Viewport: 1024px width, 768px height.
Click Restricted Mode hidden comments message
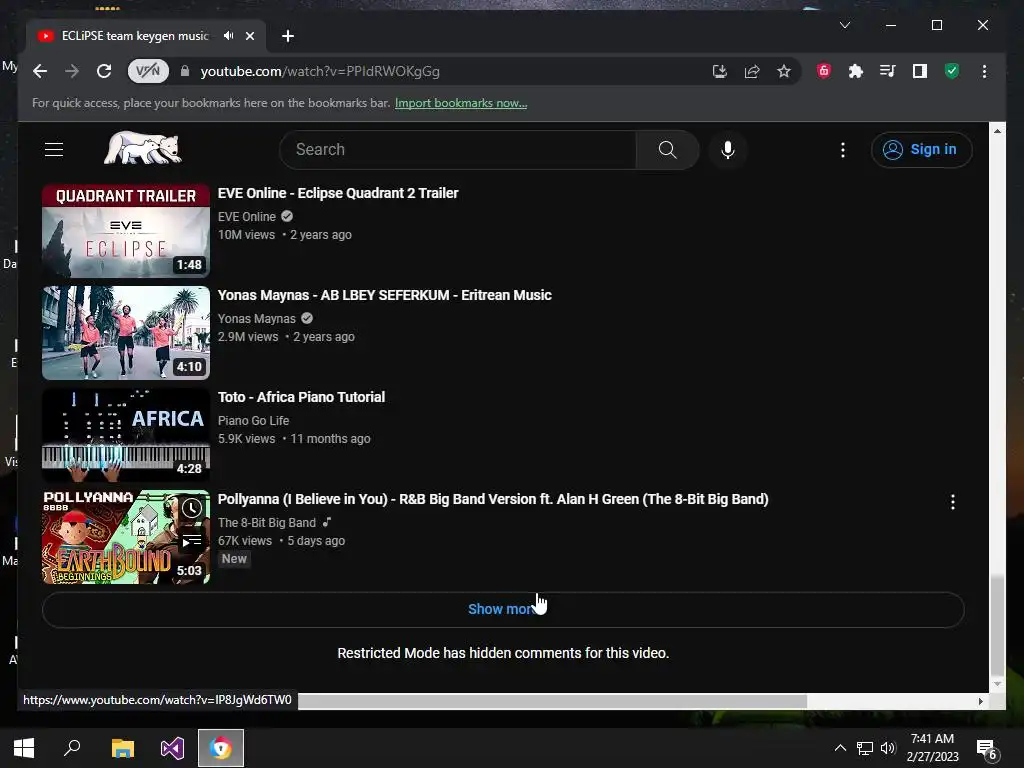[x=503, y=653]
